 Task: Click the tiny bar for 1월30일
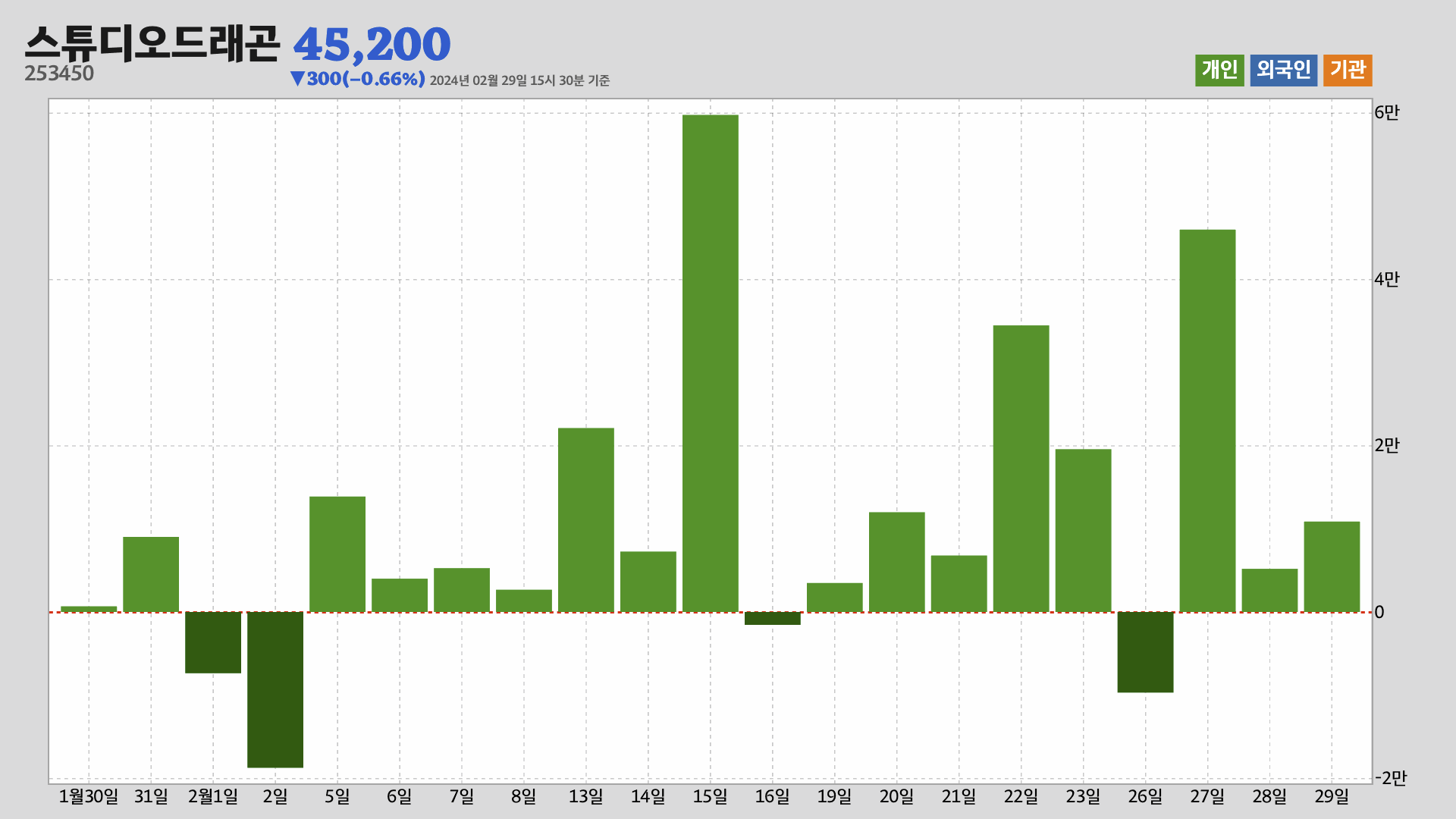89,609
